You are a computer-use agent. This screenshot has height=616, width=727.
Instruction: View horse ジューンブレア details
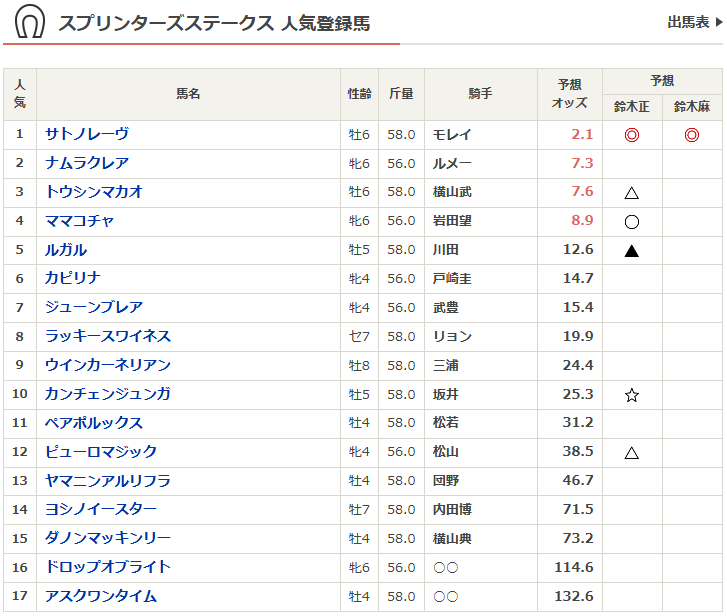94,307
